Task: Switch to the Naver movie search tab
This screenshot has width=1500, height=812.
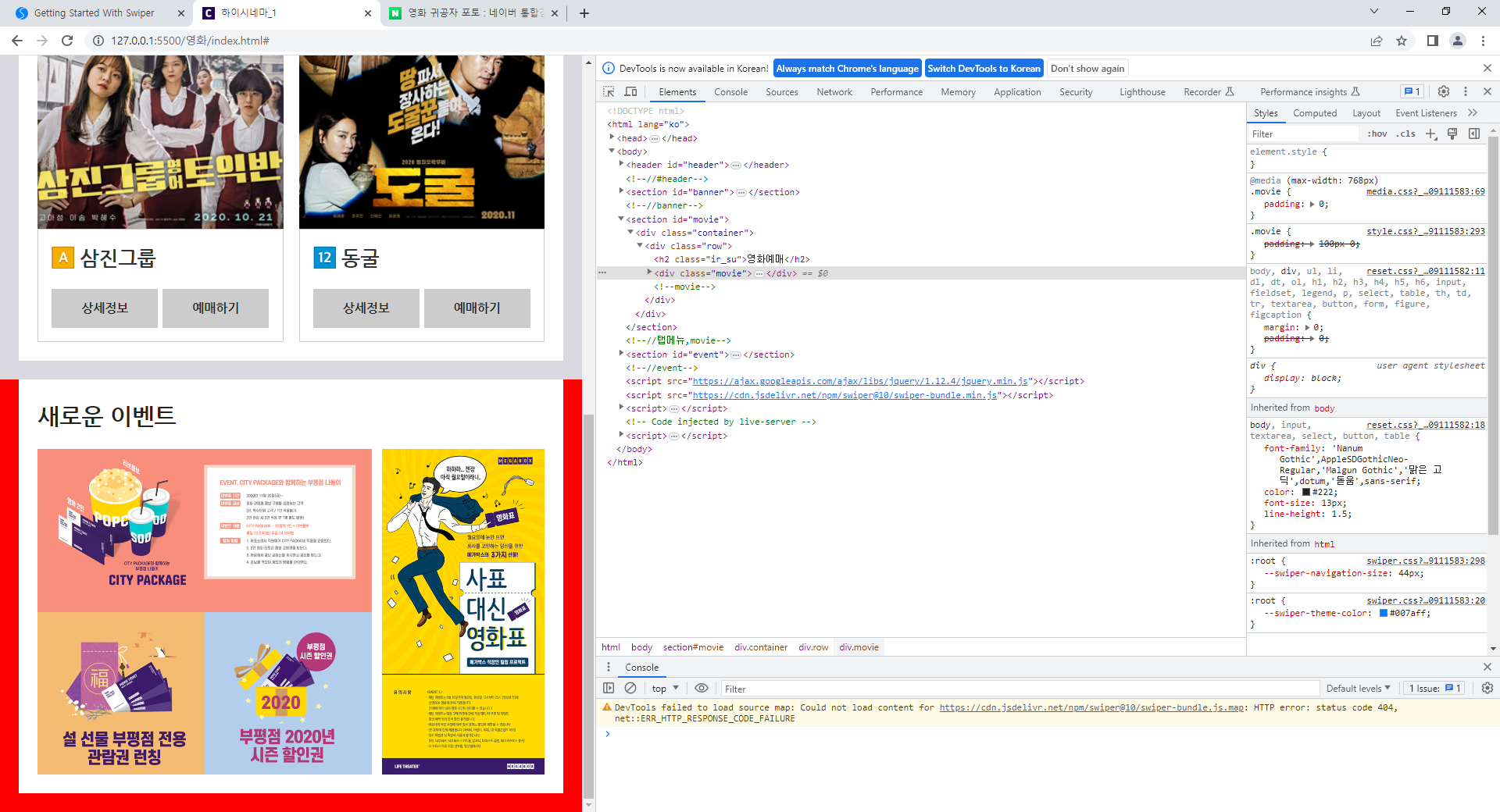Action: (x=474, y=13)
